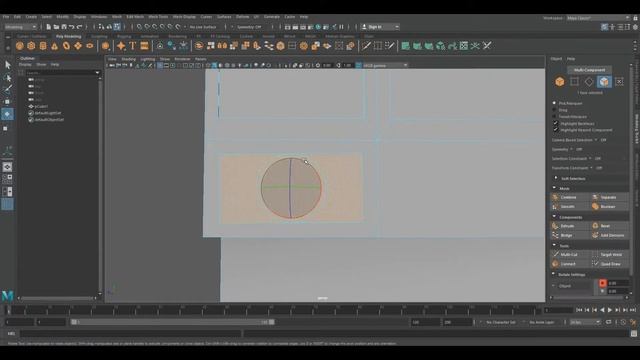Screen dimensions: 640x360
Task: Click the Multi-Cut button in toolkit
Action: tap(570, 255)
